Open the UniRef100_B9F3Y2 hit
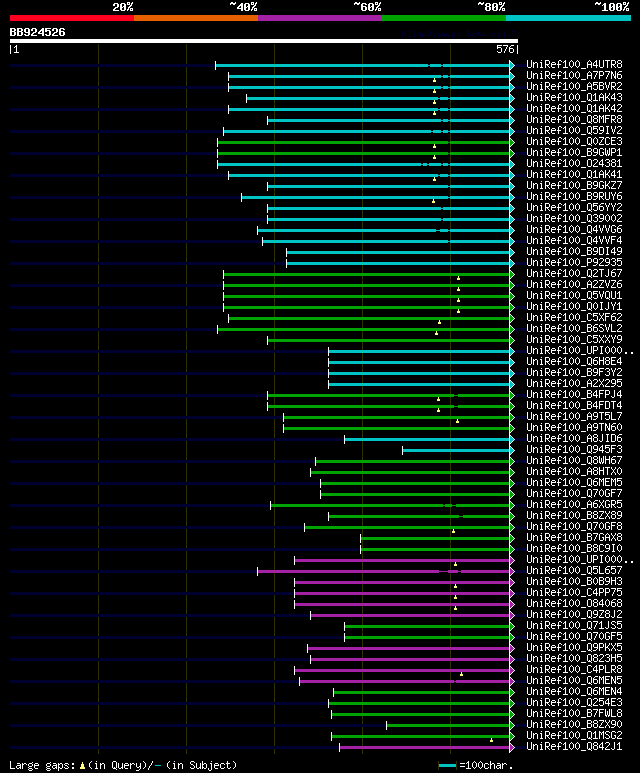The width and height of the screenshot is (640, 773). (574, 372)
